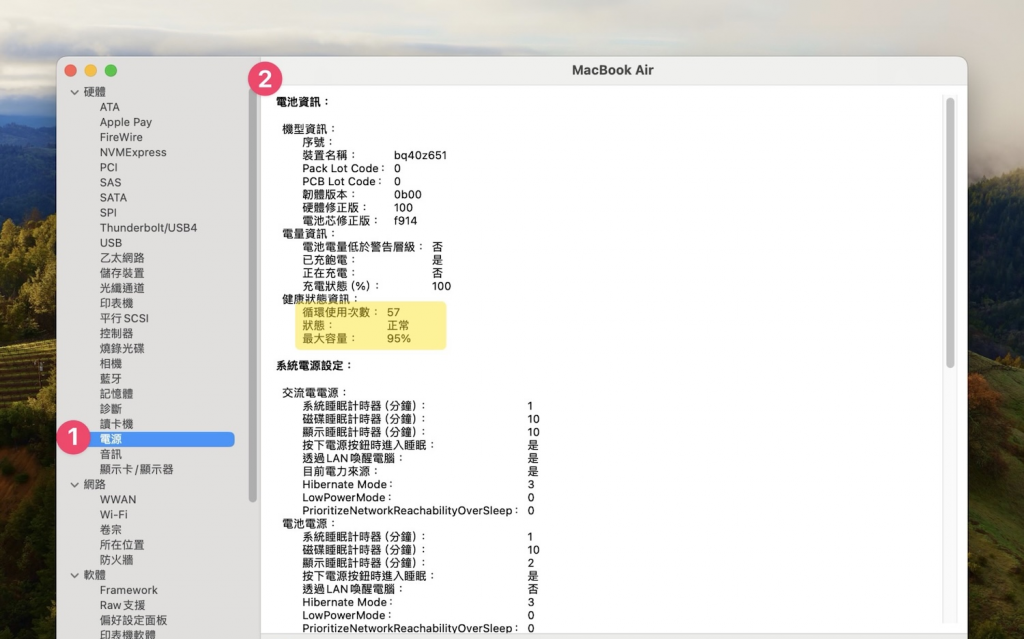This screenshot has height=639, width=1024.
Task: Click the 電池資訊 battery info heading
Action: 303,102
